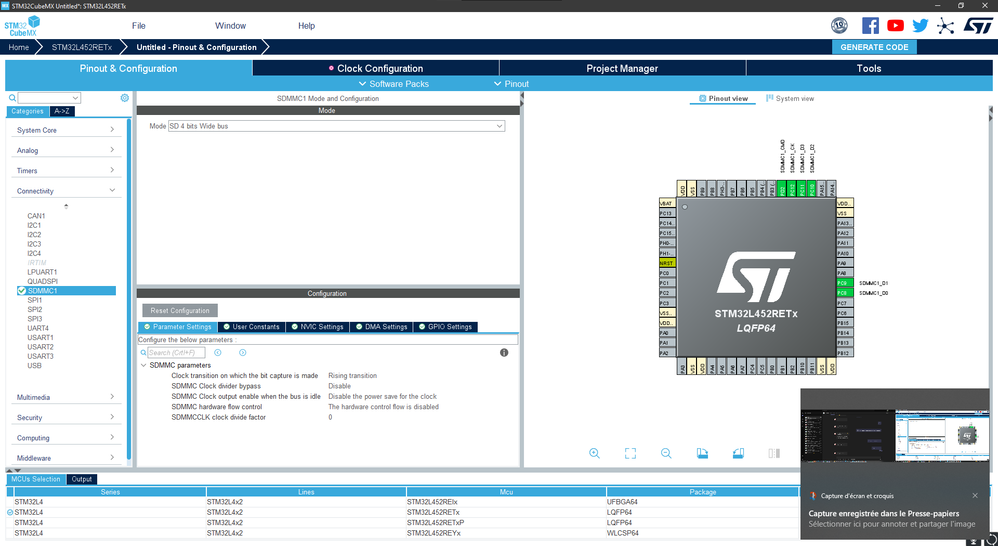
Task: Show the A->Z peripheral list tab
Action: (62, 111)
